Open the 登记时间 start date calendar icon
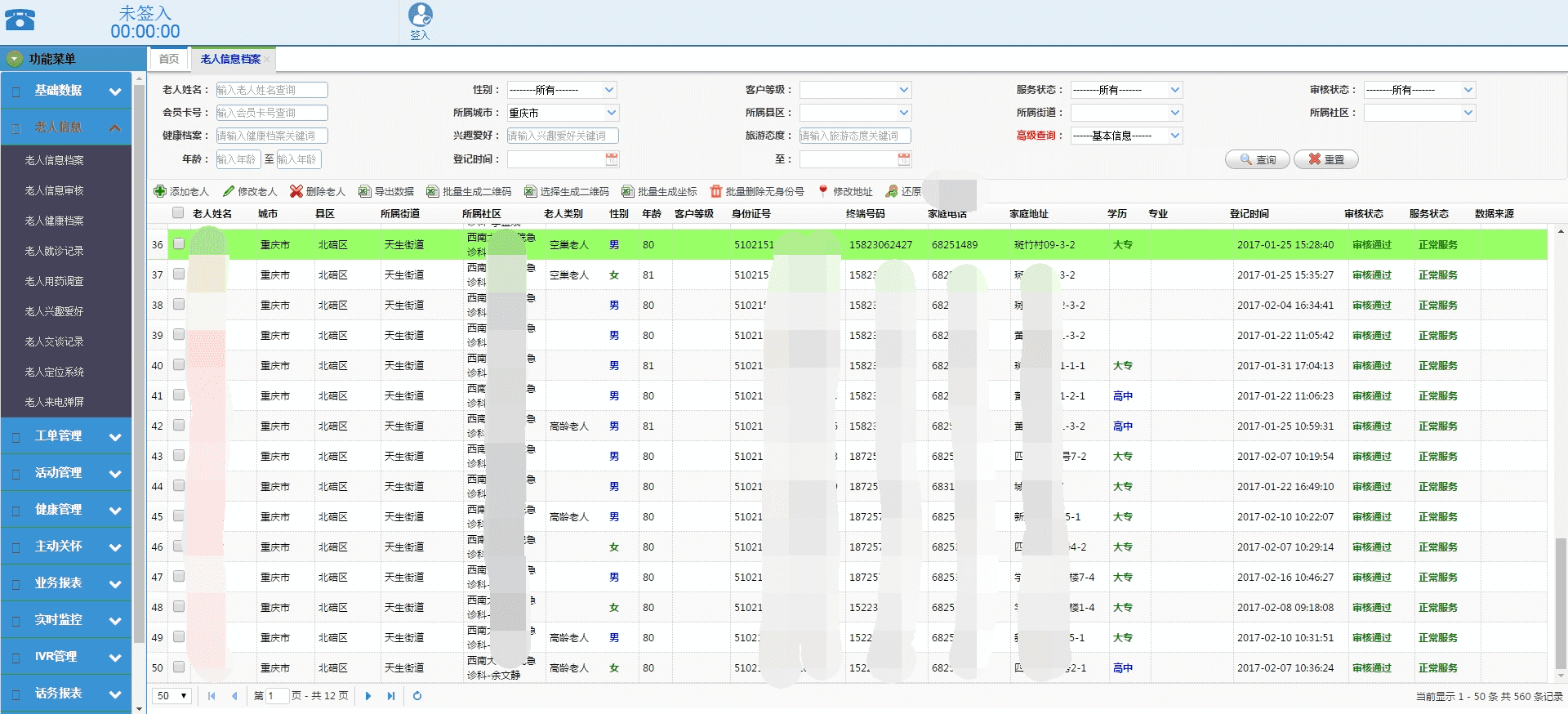1568x714 pixels. click(612, 158)
